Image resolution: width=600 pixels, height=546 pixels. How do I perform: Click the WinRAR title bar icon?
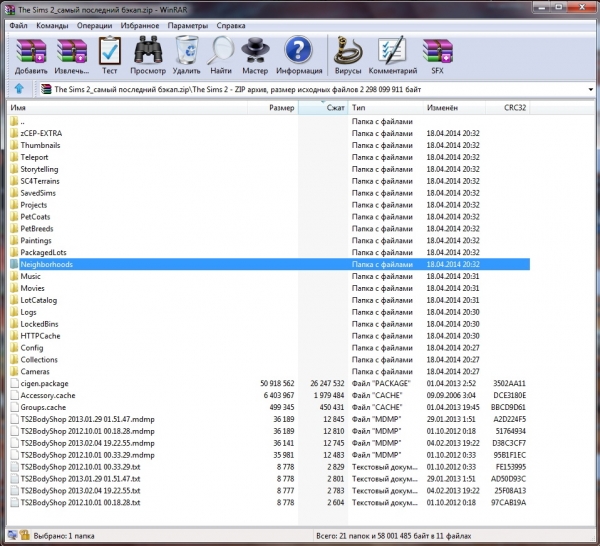click(10, 10)
